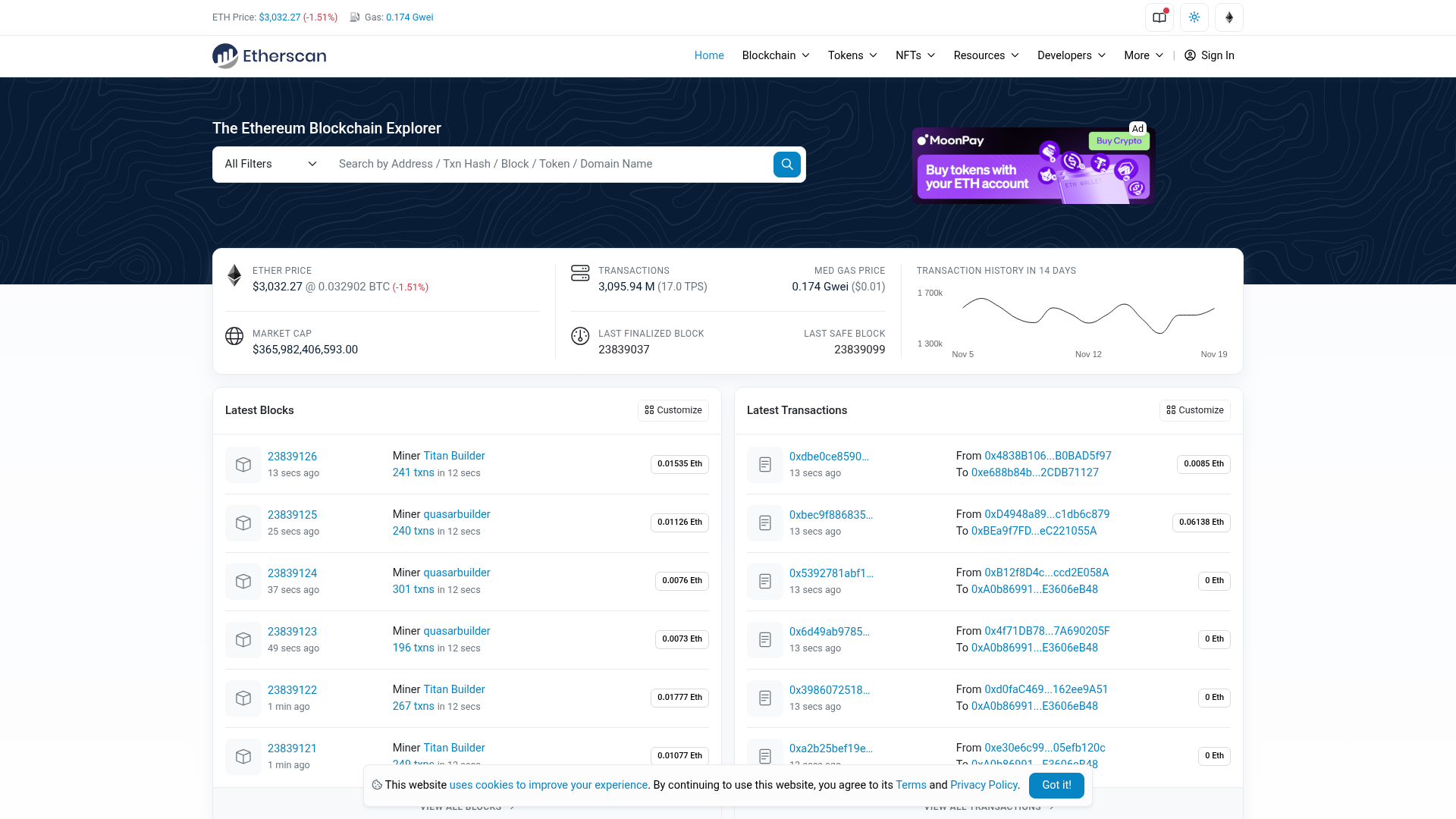Viewport: 1456px width, 819px height.
Task: Open block 23839124 details link
Action: 292,573
